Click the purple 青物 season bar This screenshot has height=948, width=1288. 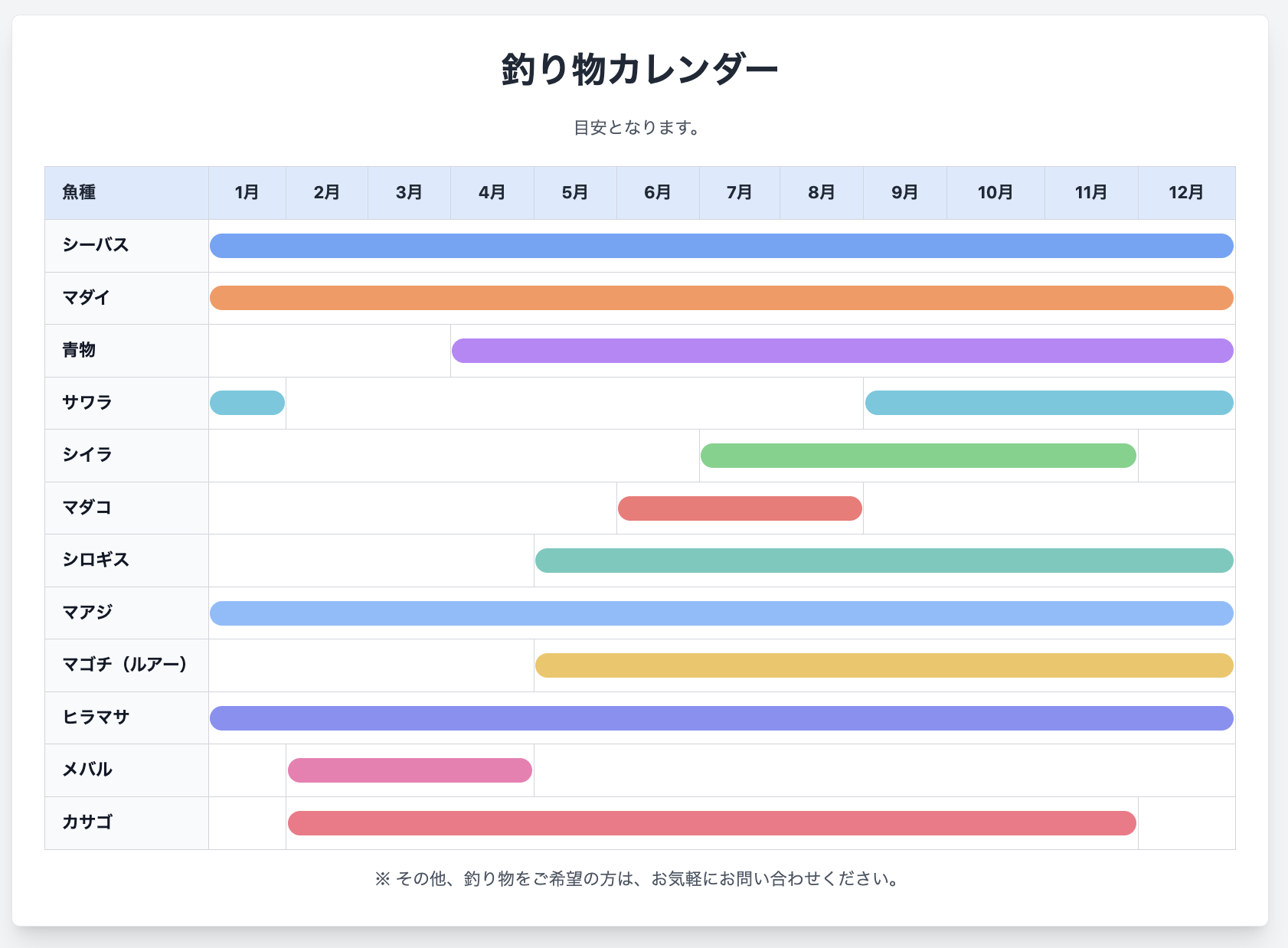click(x=842, y=351)
